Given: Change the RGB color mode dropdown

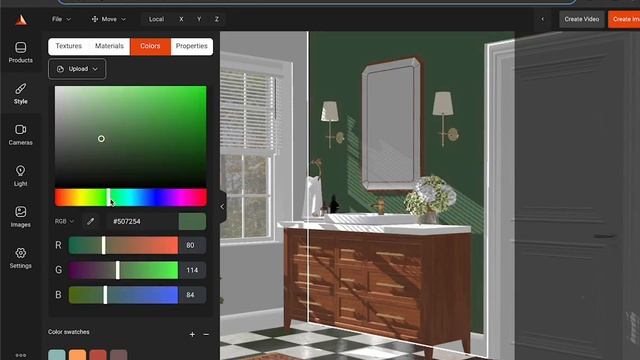Looking at the screenshot, I should [64, 221].
